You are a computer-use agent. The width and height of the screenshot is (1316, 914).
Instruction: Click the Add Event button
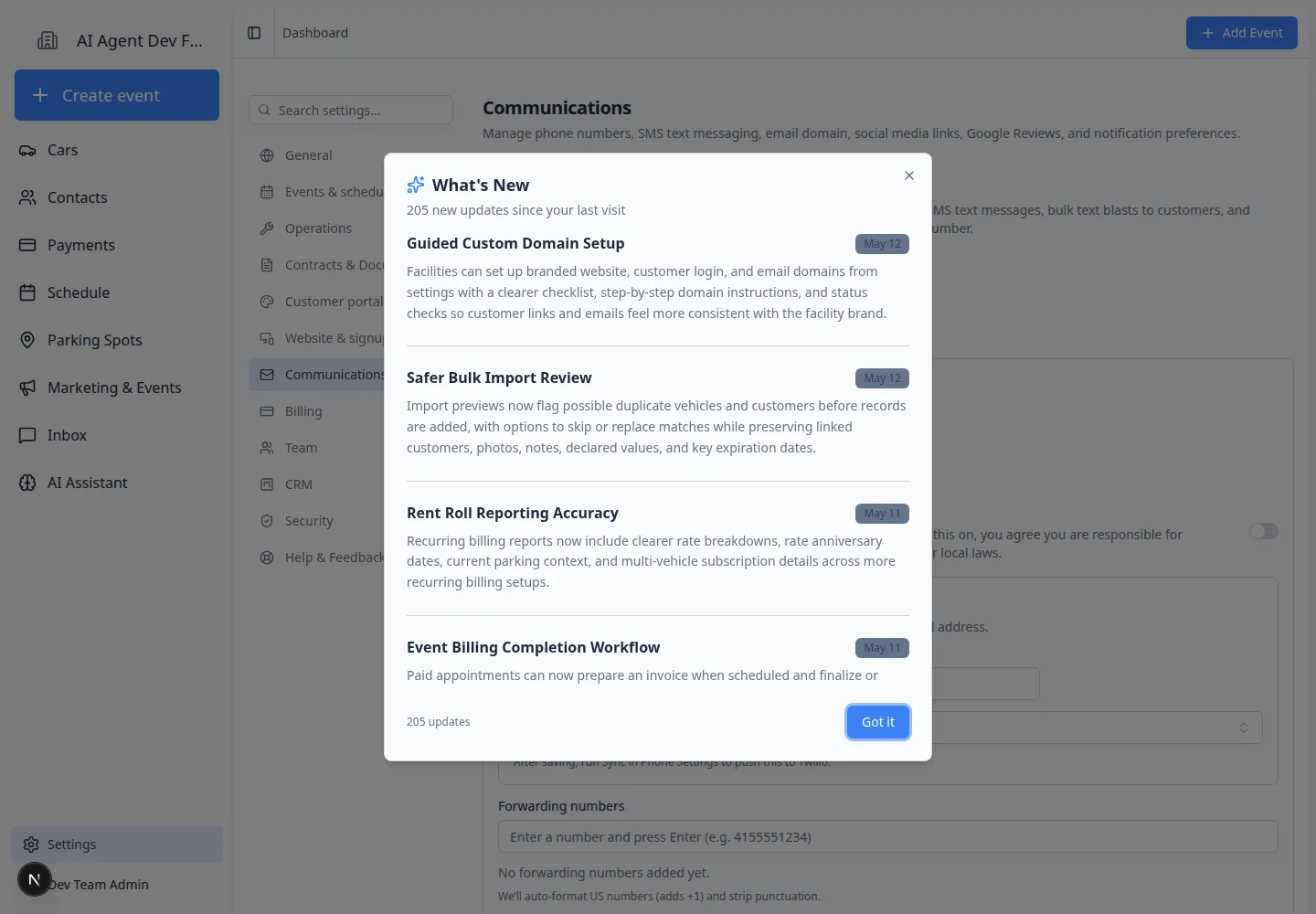pos(1241,33)
